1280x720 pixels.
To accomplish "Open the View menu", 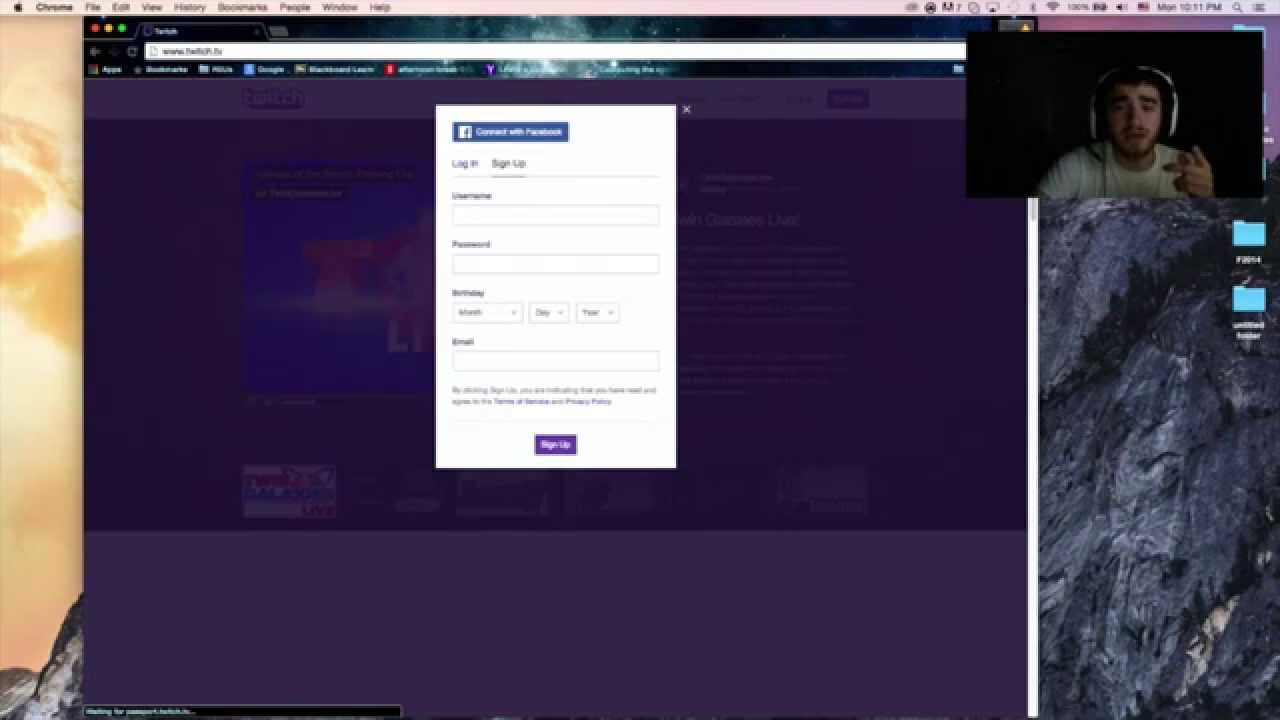I will (x=152, y=7).
